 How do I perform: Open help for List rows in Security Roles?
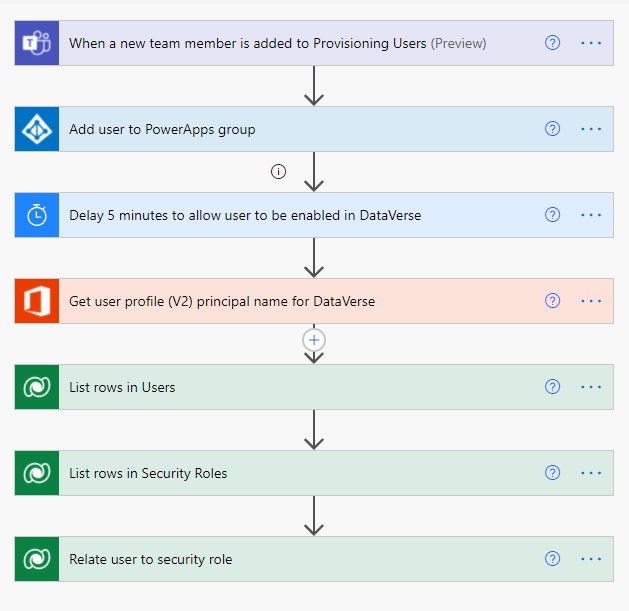pos(552,473)
